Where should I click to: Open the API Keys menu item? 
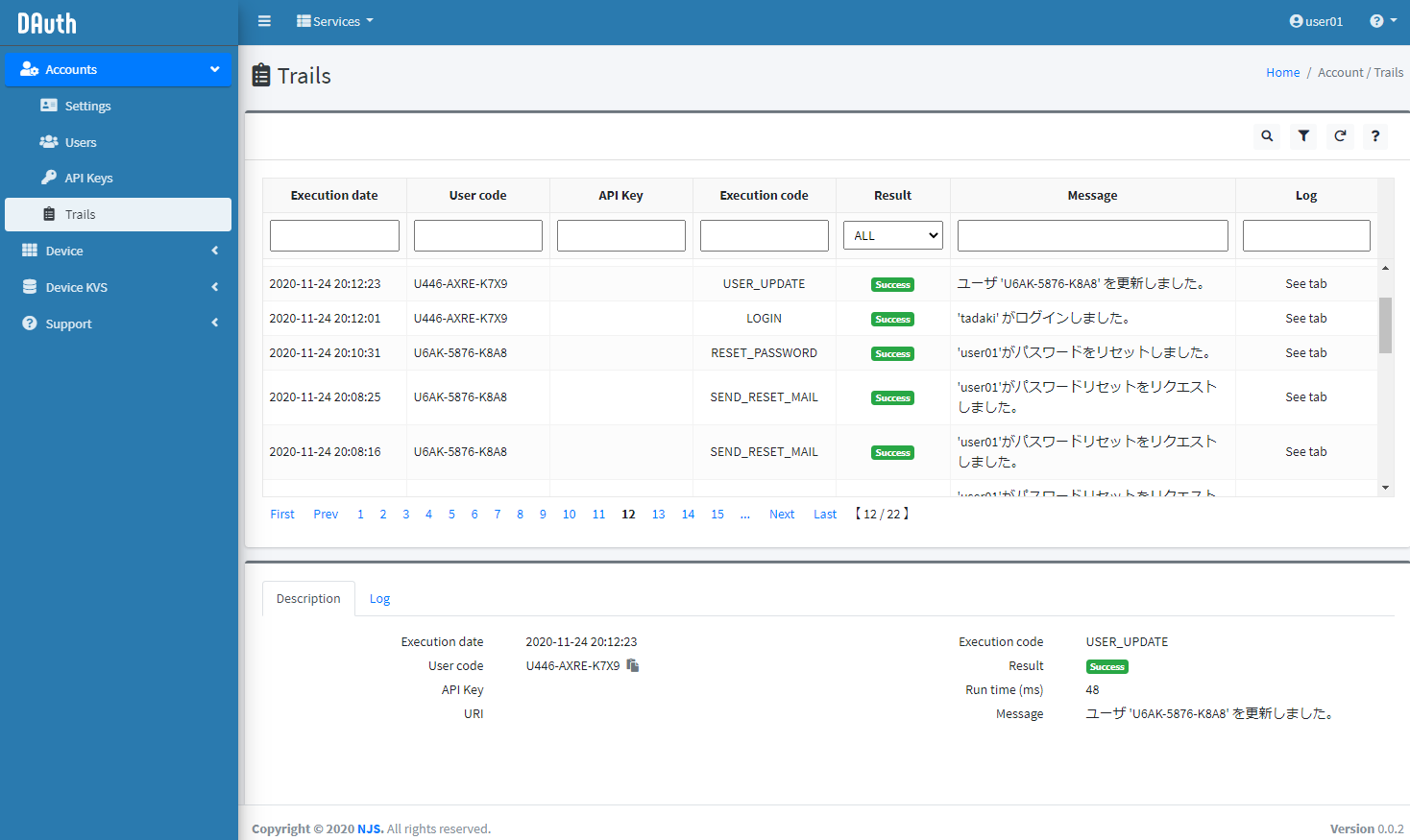coord(118,178)
